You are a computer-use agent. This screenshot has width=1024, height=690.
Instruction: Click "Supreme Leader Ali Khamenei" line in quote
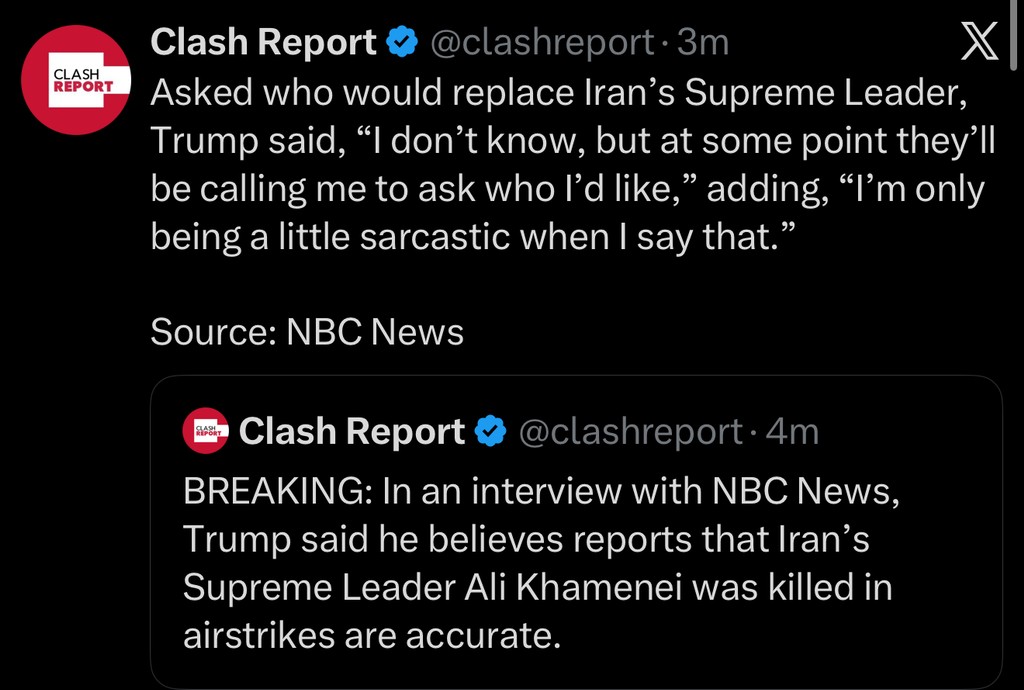tap(537, 588)
